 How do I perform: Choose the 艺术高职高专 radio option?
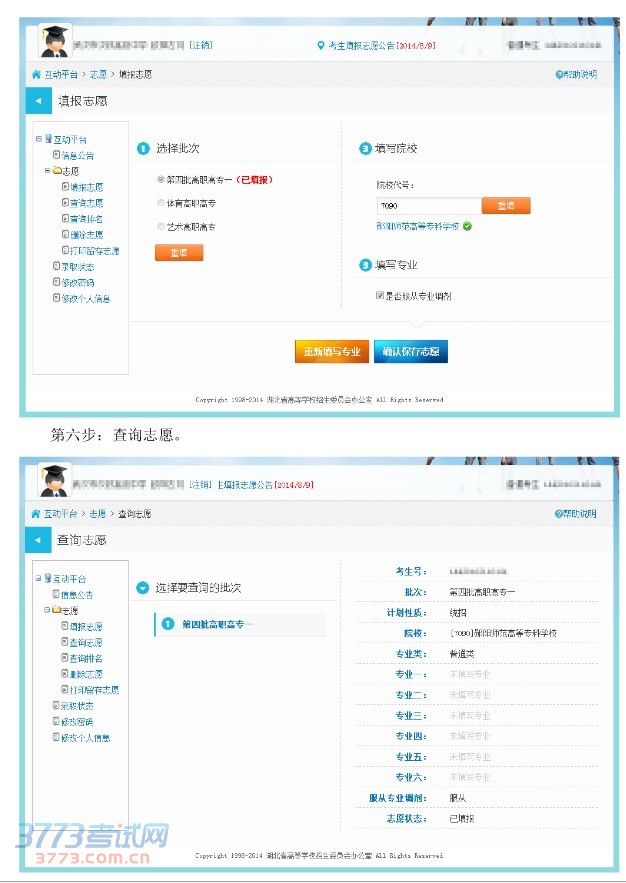click(x=160, y=227)
